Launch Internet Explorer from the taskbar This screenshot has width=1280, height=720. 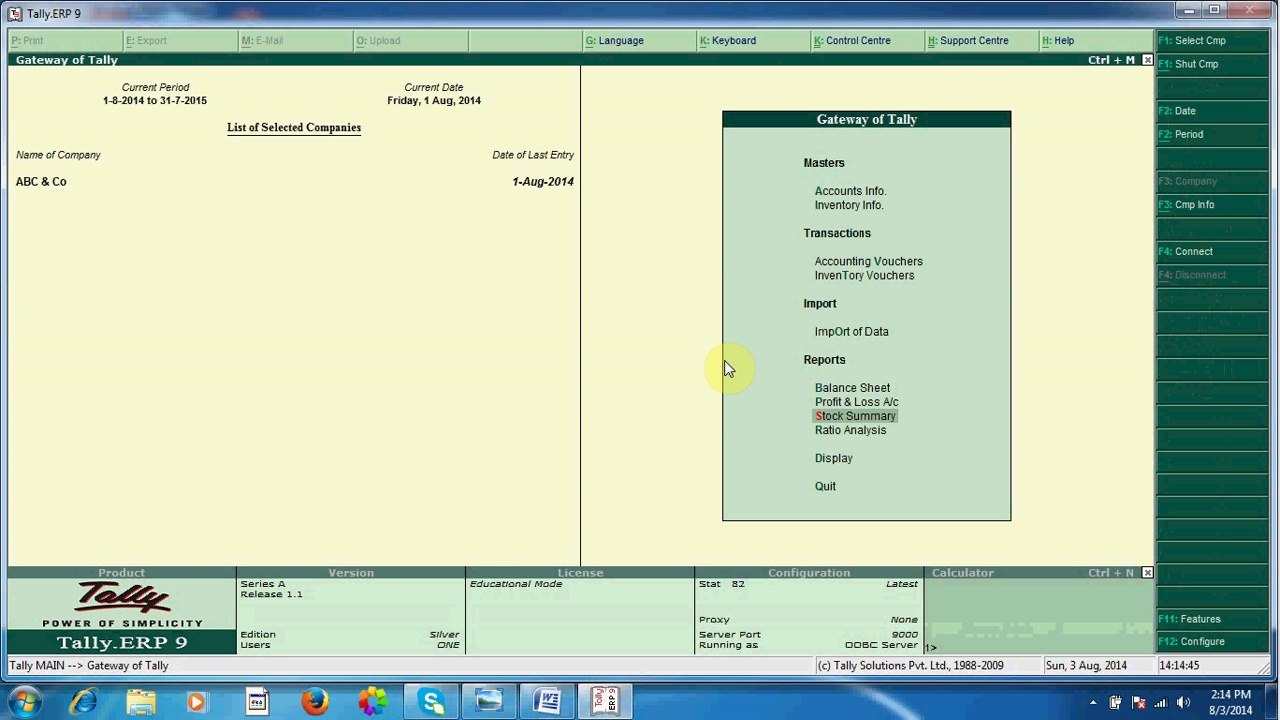[82, 702]
